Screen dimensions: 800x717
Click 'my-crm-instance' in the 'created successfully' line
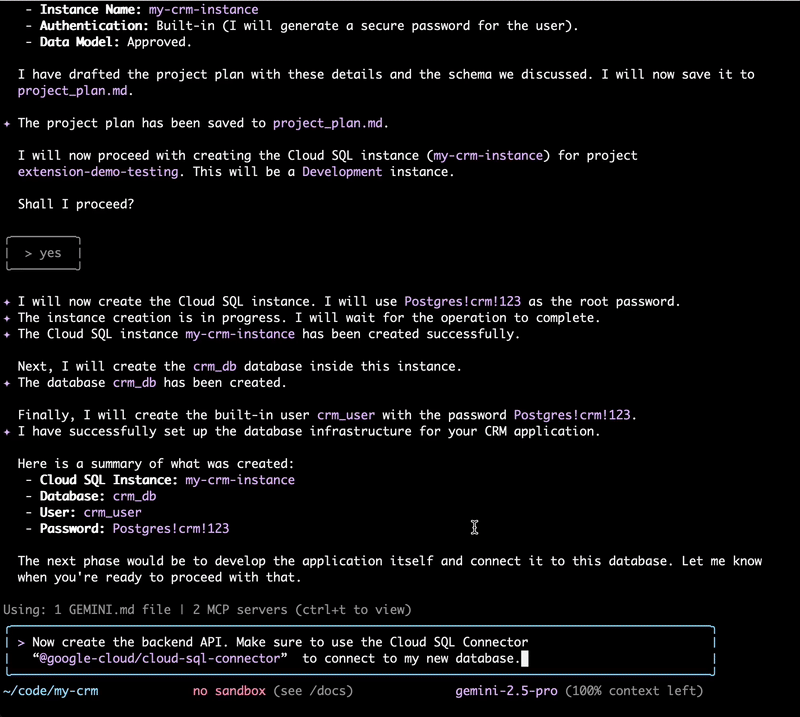[240, 334]
